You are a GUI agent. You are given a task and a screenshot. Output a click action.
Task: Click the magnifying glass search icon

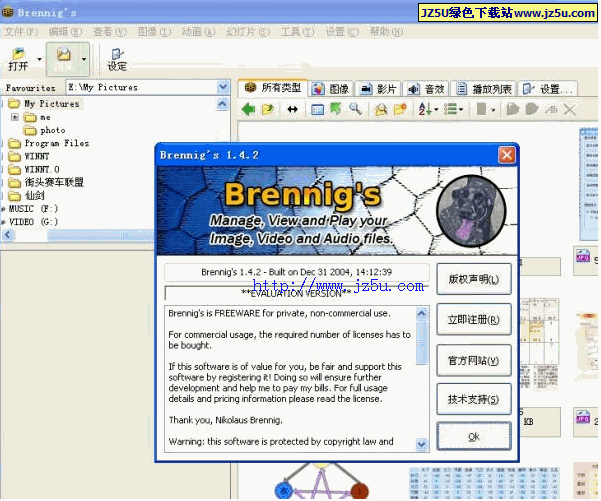356,109
